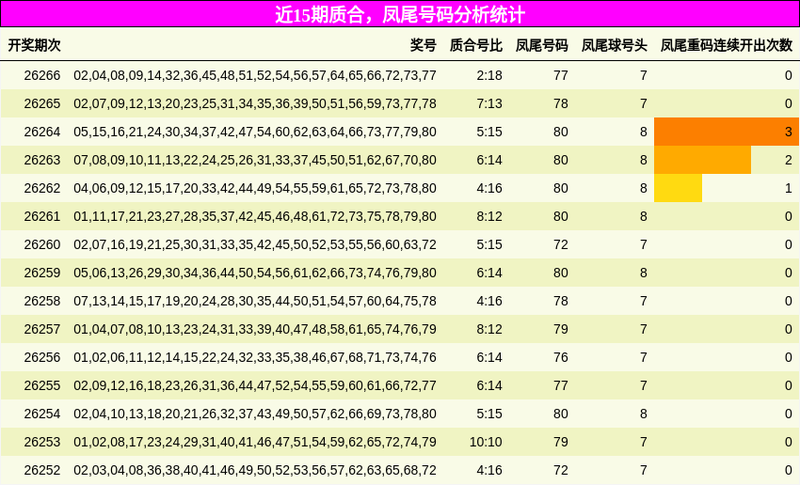Click the orange bar for count 2
This screenshot has height=485, width=800.
point(703,160)
